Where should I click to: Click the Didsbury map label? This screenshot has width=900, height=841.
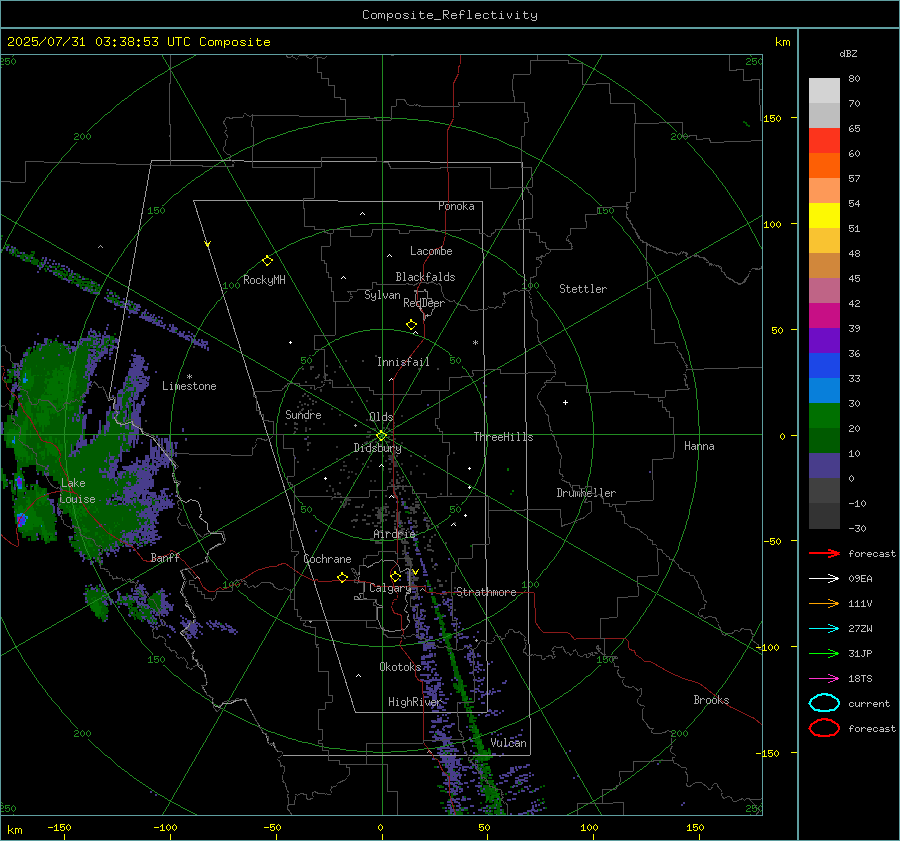coord(377,448)
